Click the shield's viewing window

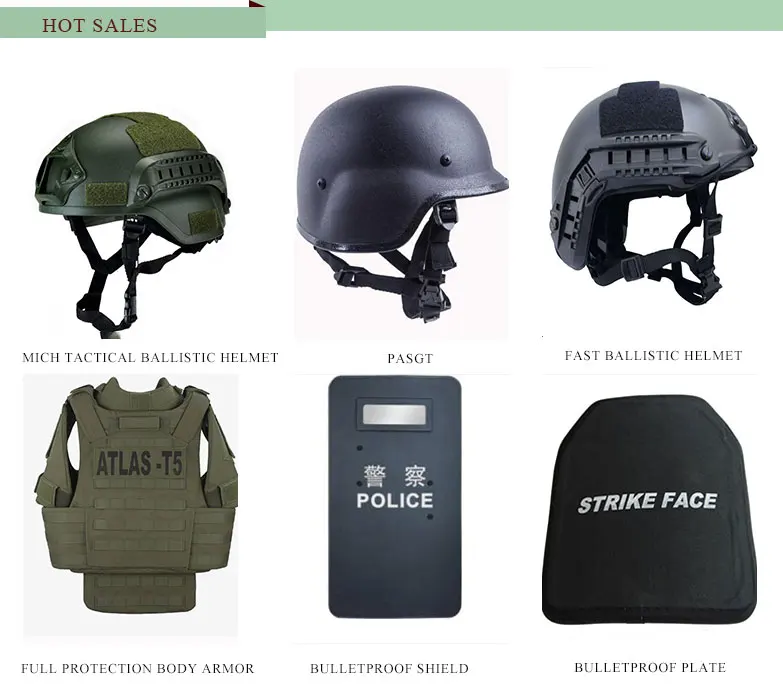[x=394, y=414]
